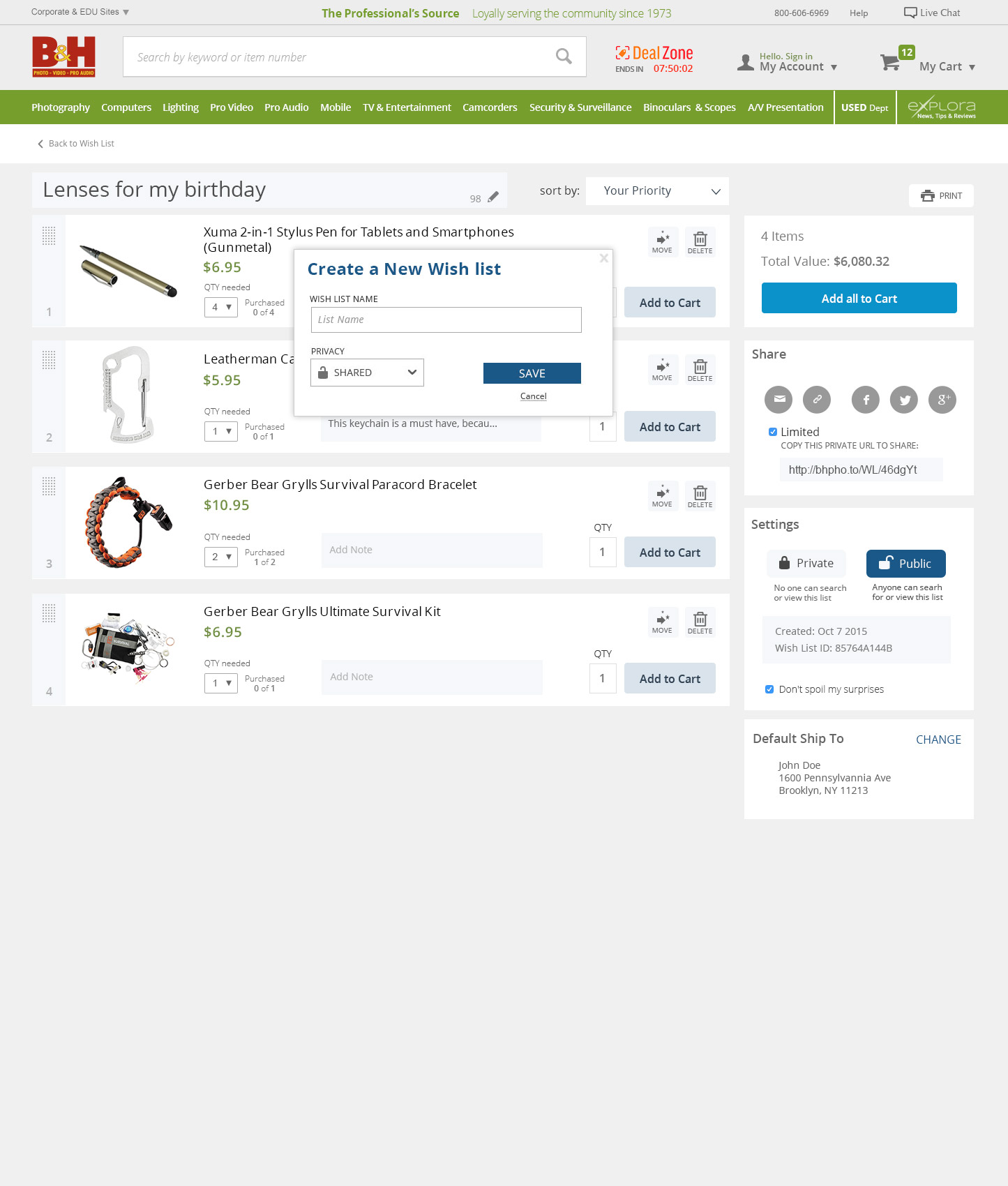Open the Pro Audio menu
Viewport: 1008px width, 1186px height.
pos(286,107)
